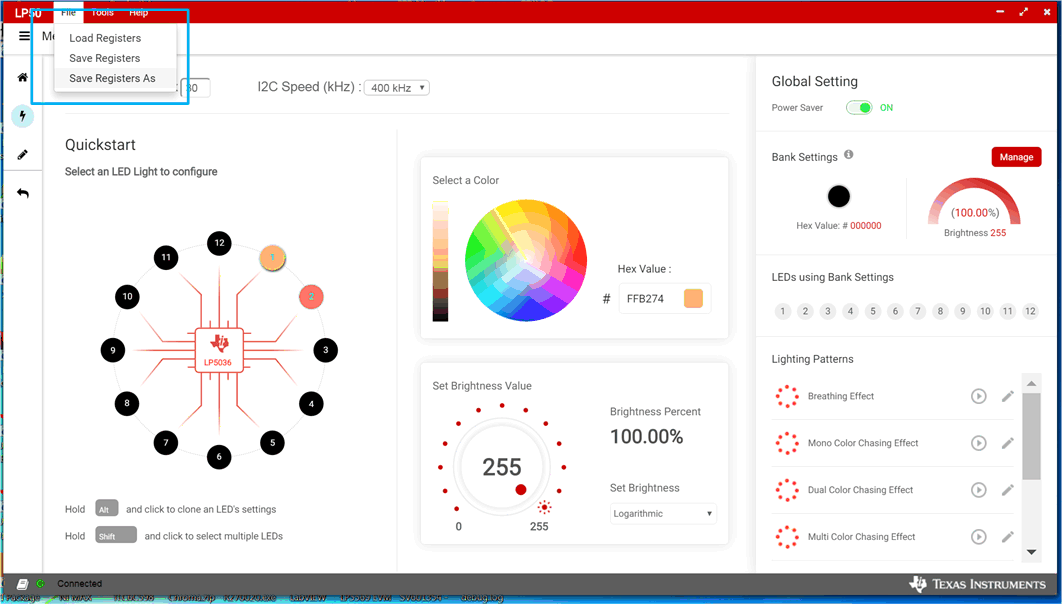Click the Bank Settings info icon
1064x604 pixels.
pos(849,155)
